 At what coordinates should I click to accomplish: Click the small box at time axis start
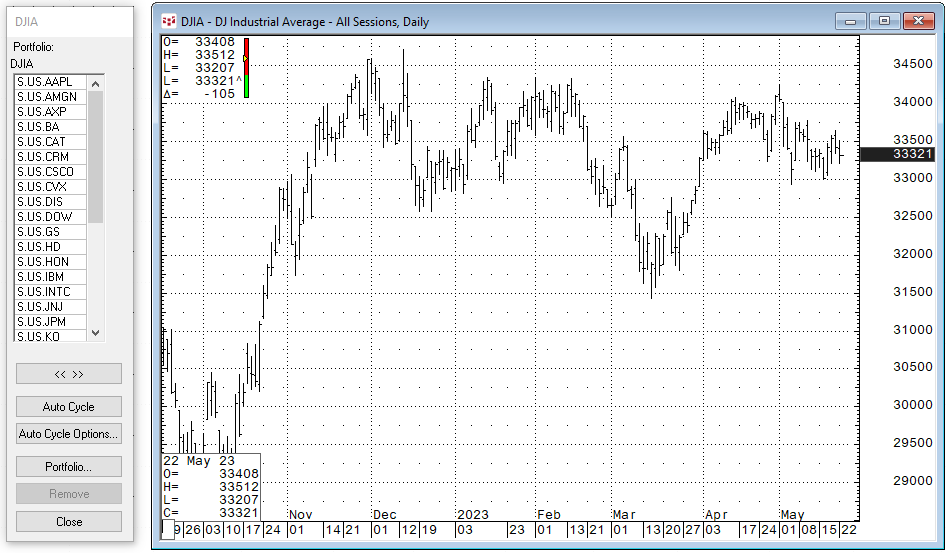tap(168, 530)
